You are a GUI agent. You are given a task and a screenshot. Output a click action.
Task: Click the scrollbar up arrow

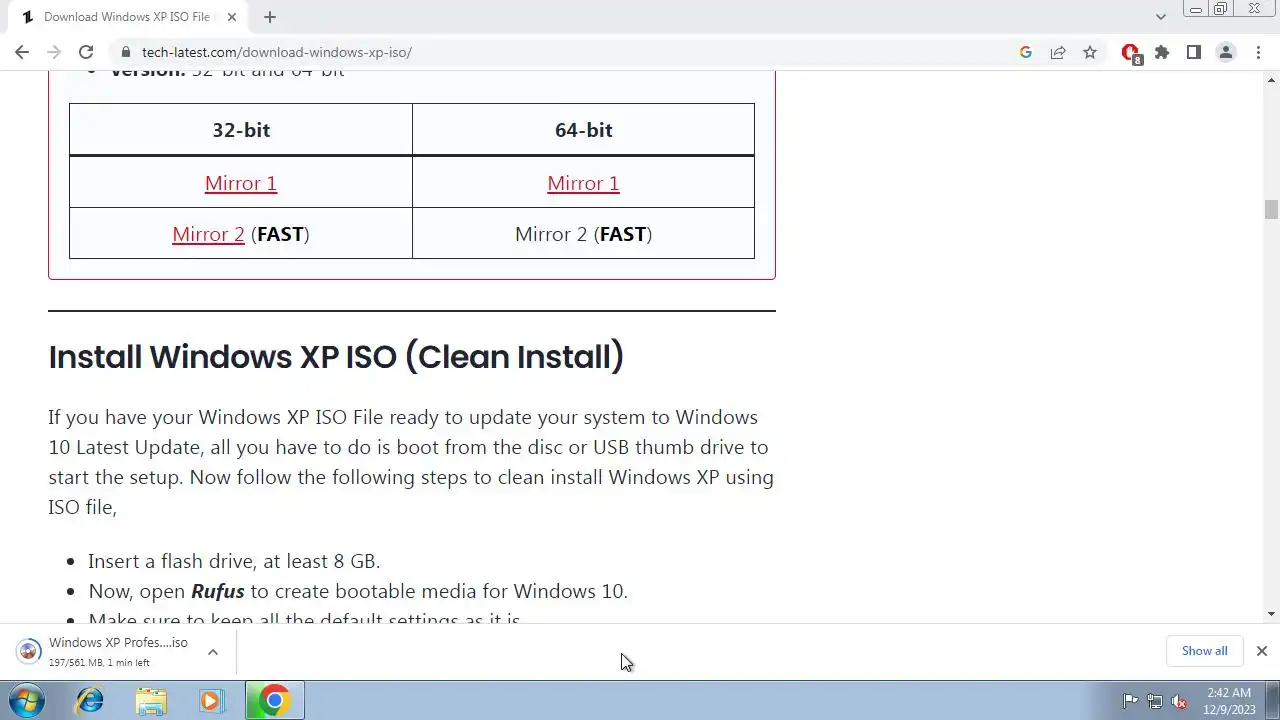[x=1271, y=79]
